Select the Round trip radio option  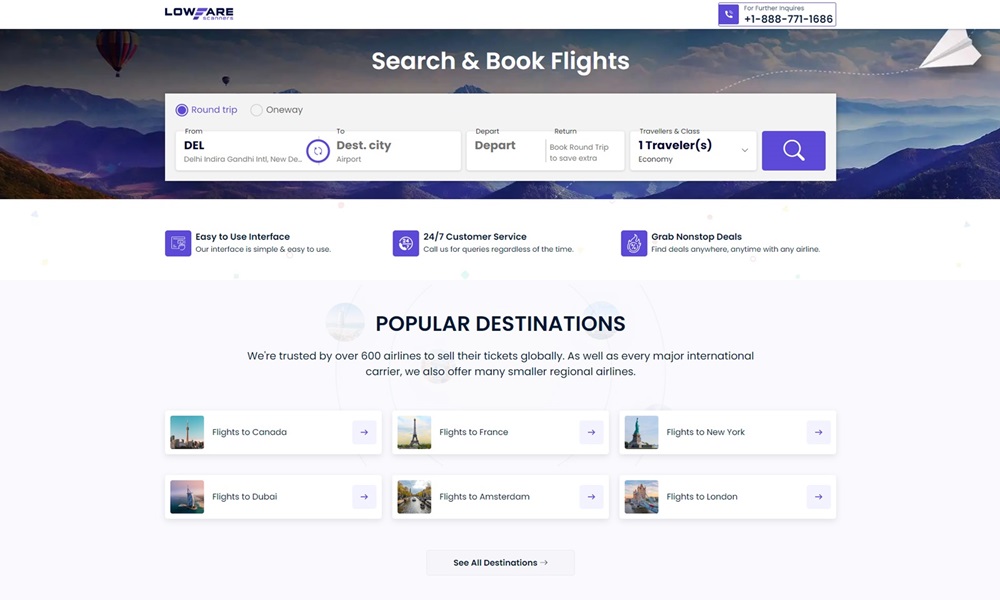pos(182,110)
